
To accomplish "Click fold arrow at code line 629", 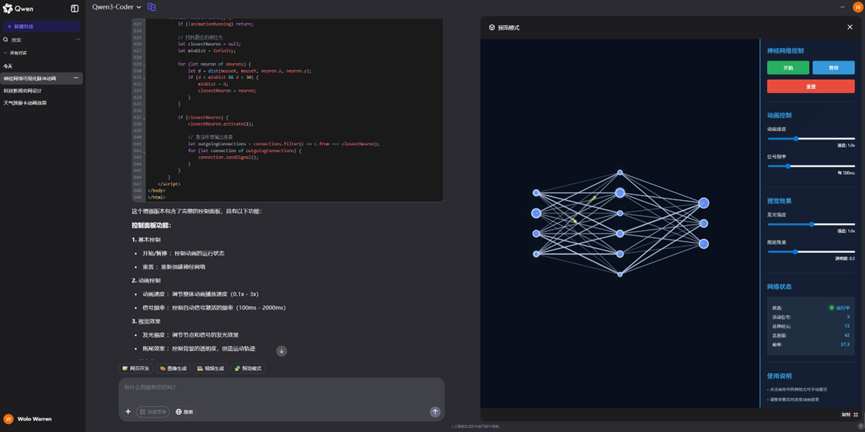I will coord(144,65).
